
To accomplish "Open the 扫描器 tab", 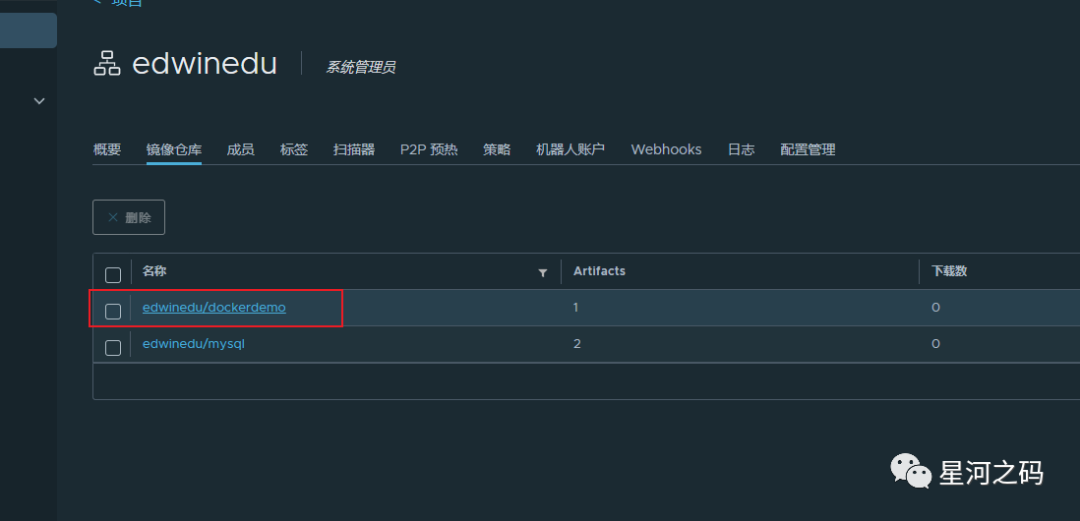I will coord(354,150).
